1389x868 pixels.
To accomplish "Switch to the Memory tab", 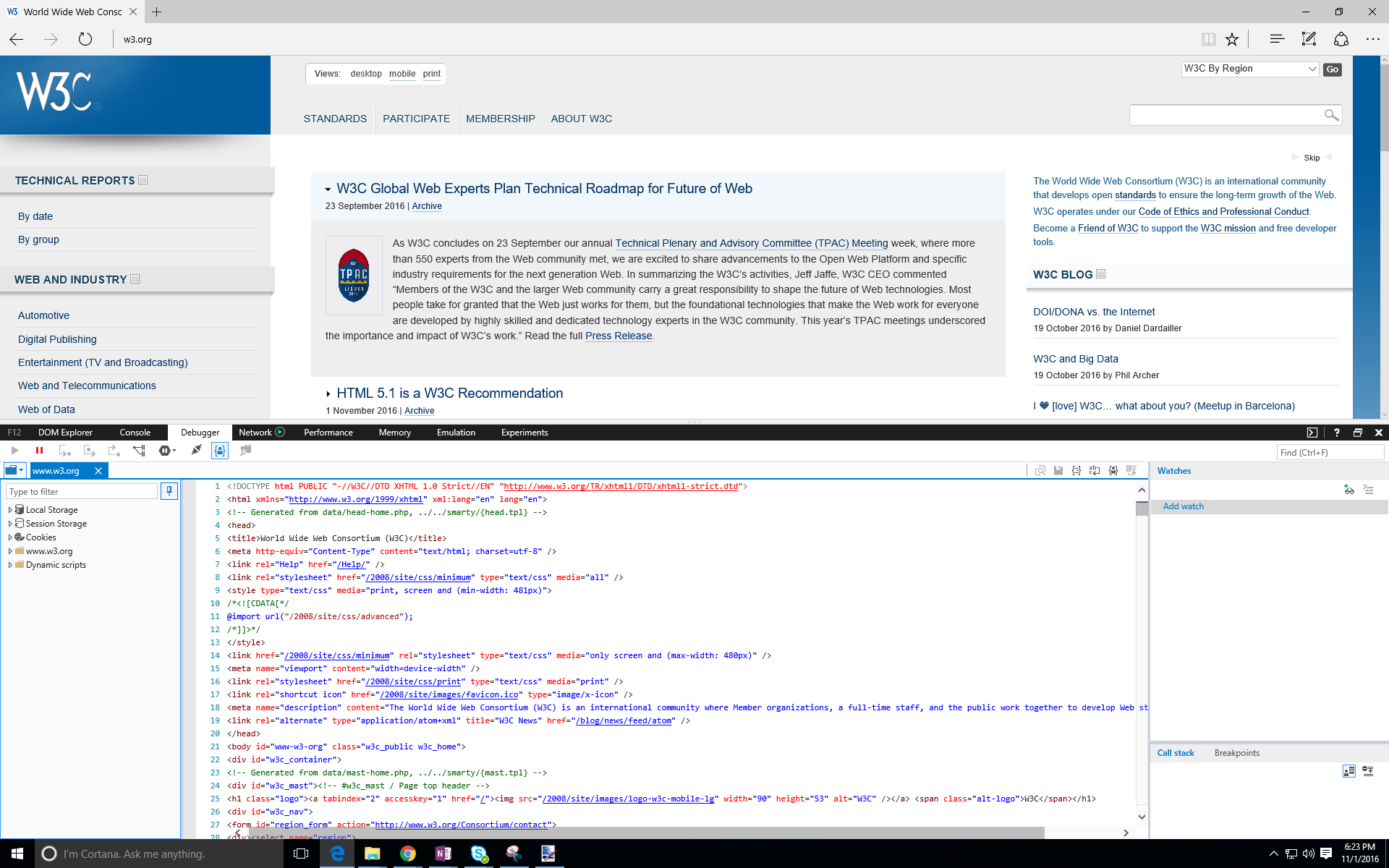I will [395, 433].
